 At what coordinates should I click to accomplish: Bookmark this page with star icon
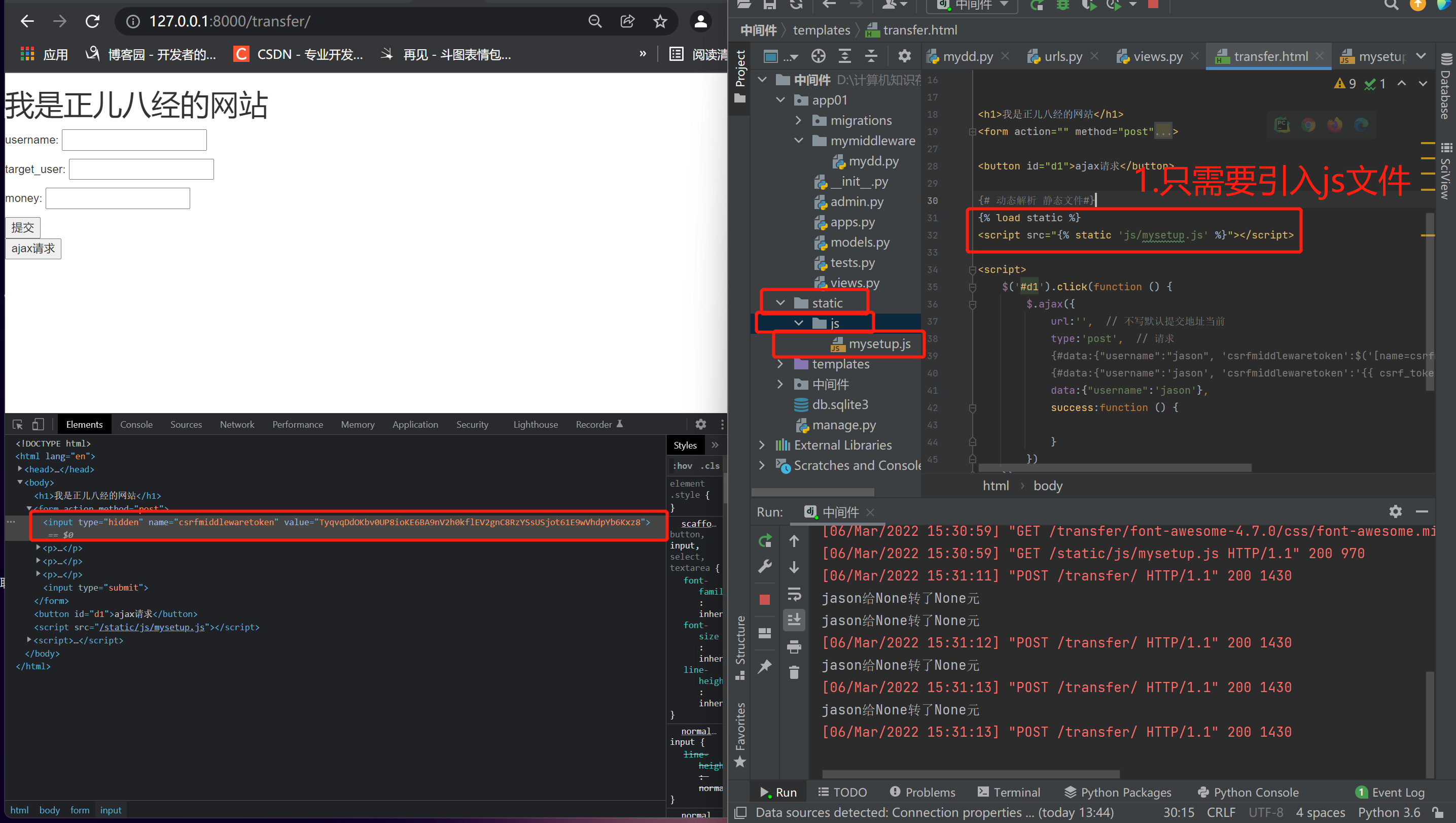tap(660, 21)
